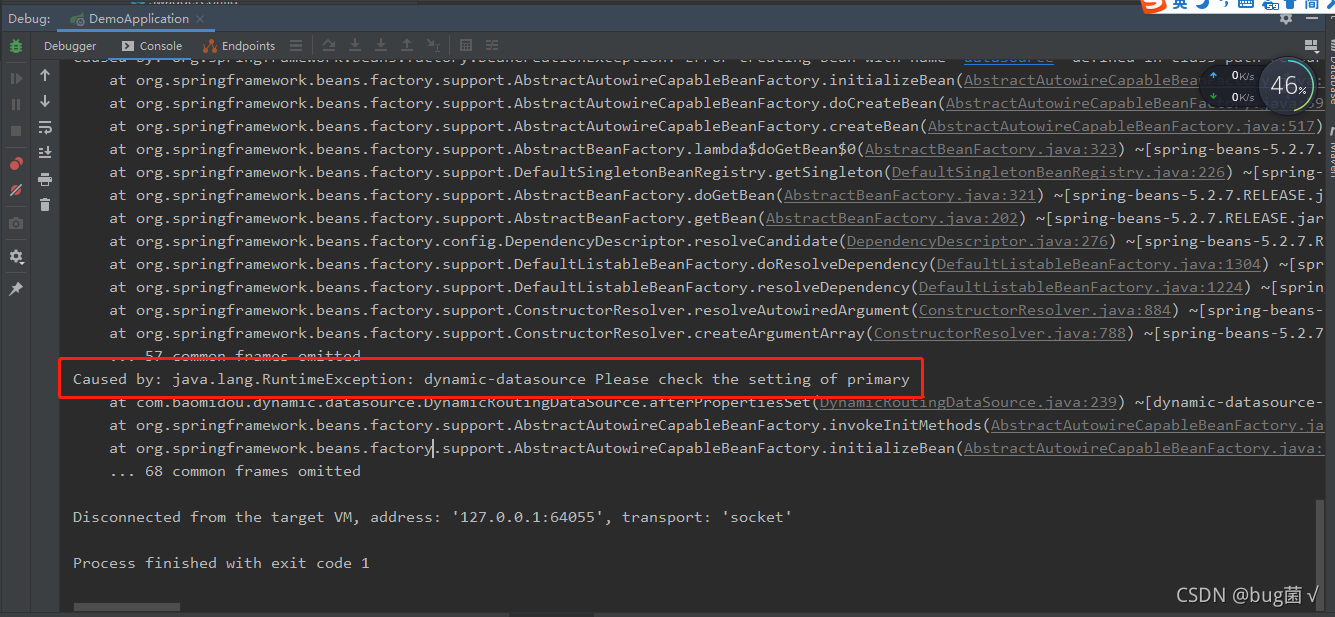Open the Evaluate Expression calculator
Image resolution: width=1335 pixels, height=617 pixels.
[x=464, y=45]
